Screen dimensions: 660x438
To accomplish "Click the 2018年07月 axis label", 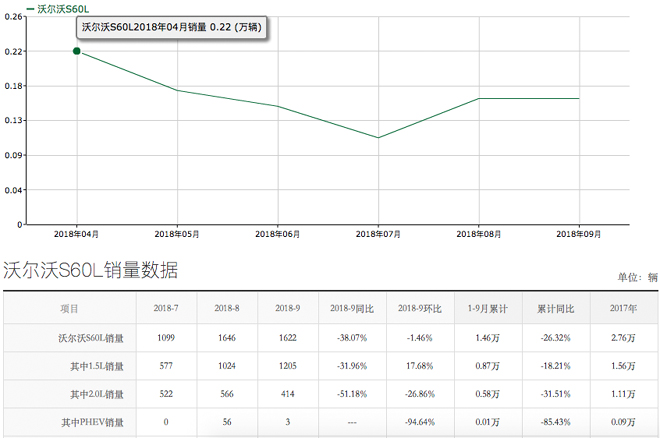I will (x=378, y=234).
